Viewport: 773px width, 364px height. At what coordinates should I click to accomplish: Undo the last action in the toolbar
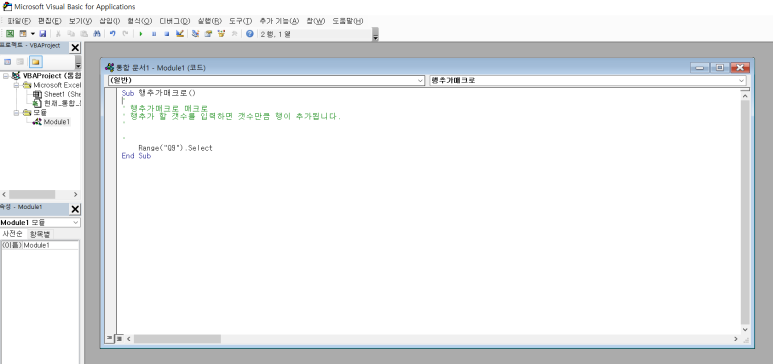click(112, 34)
